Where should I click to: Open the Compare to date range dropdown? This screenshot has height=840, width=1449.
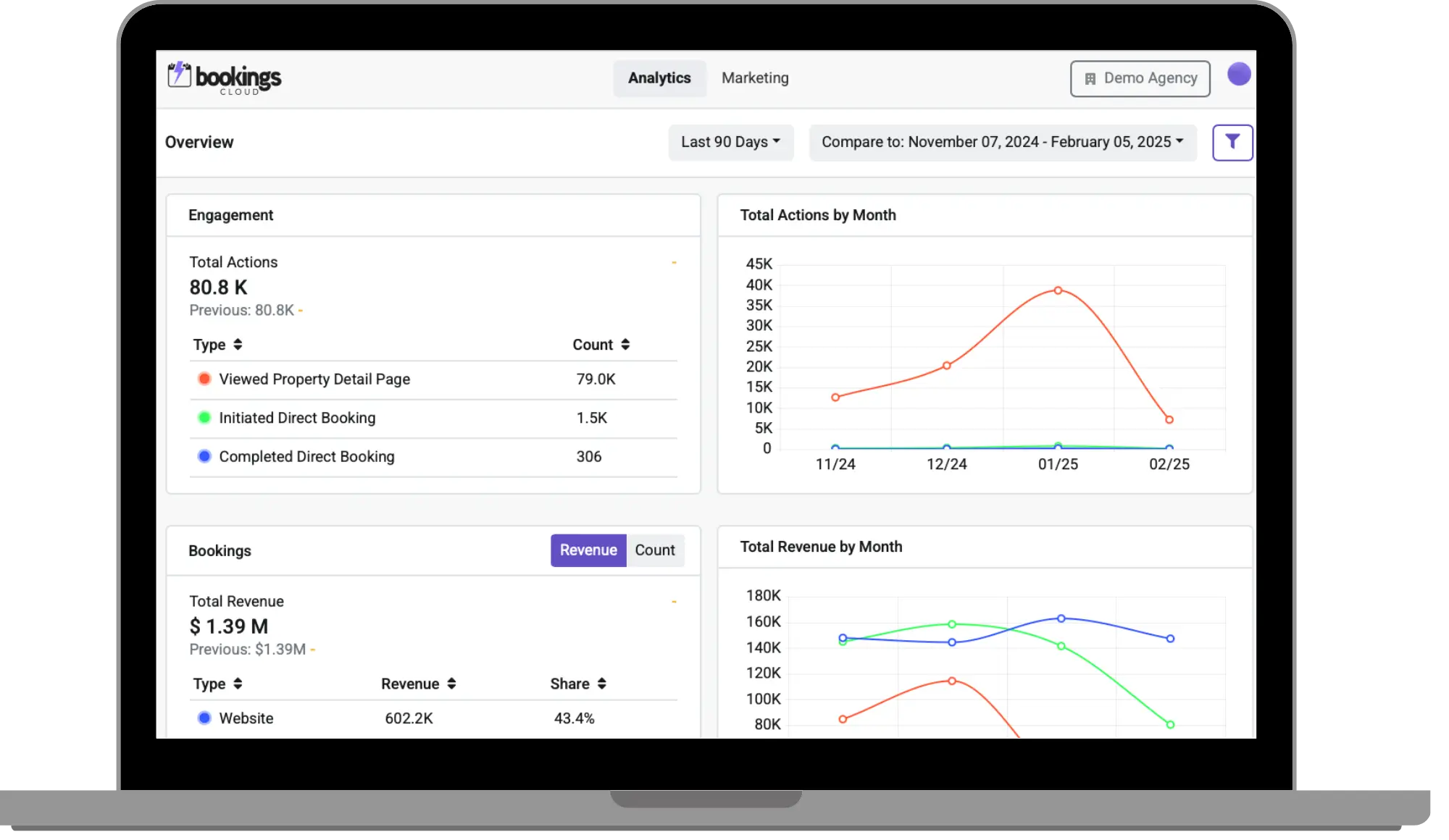point(1003,143)
